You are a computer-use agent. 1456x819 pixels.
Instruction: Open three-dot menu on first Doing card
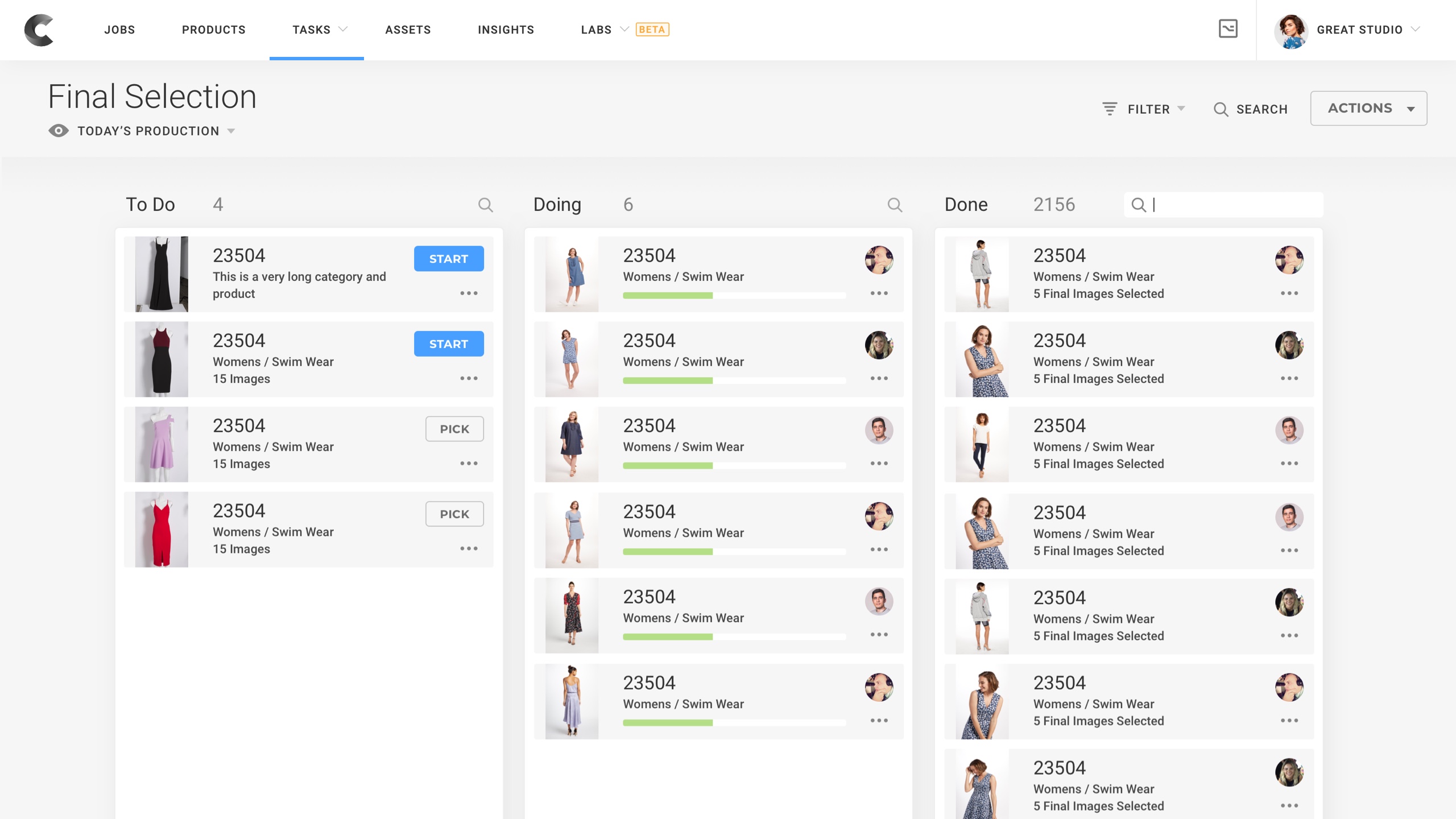coord(879,293)
